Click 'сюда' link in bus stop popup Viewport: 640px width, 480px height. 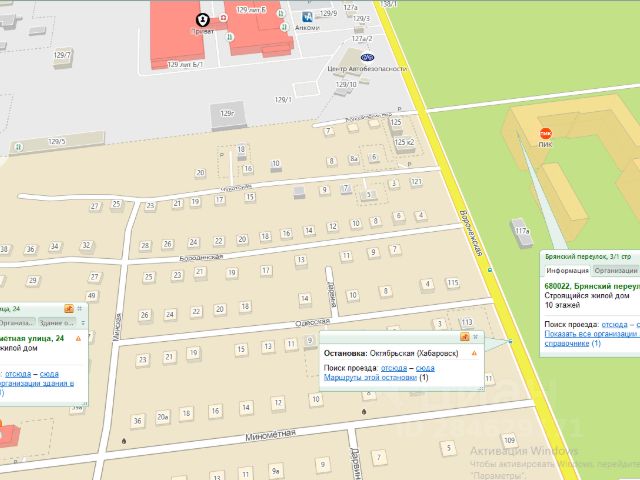pos(427,367)
